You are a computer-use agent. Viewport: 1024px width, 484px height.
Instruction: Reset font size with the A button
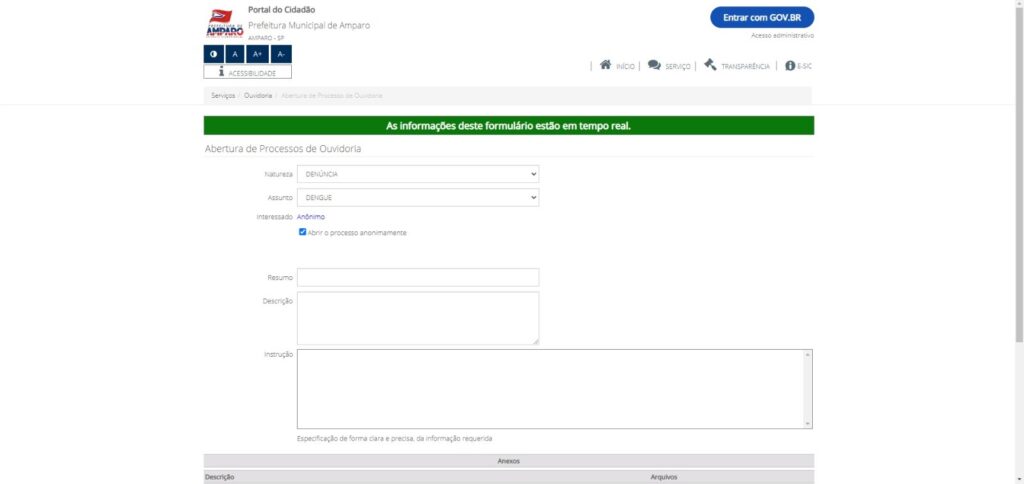[235, 54]
